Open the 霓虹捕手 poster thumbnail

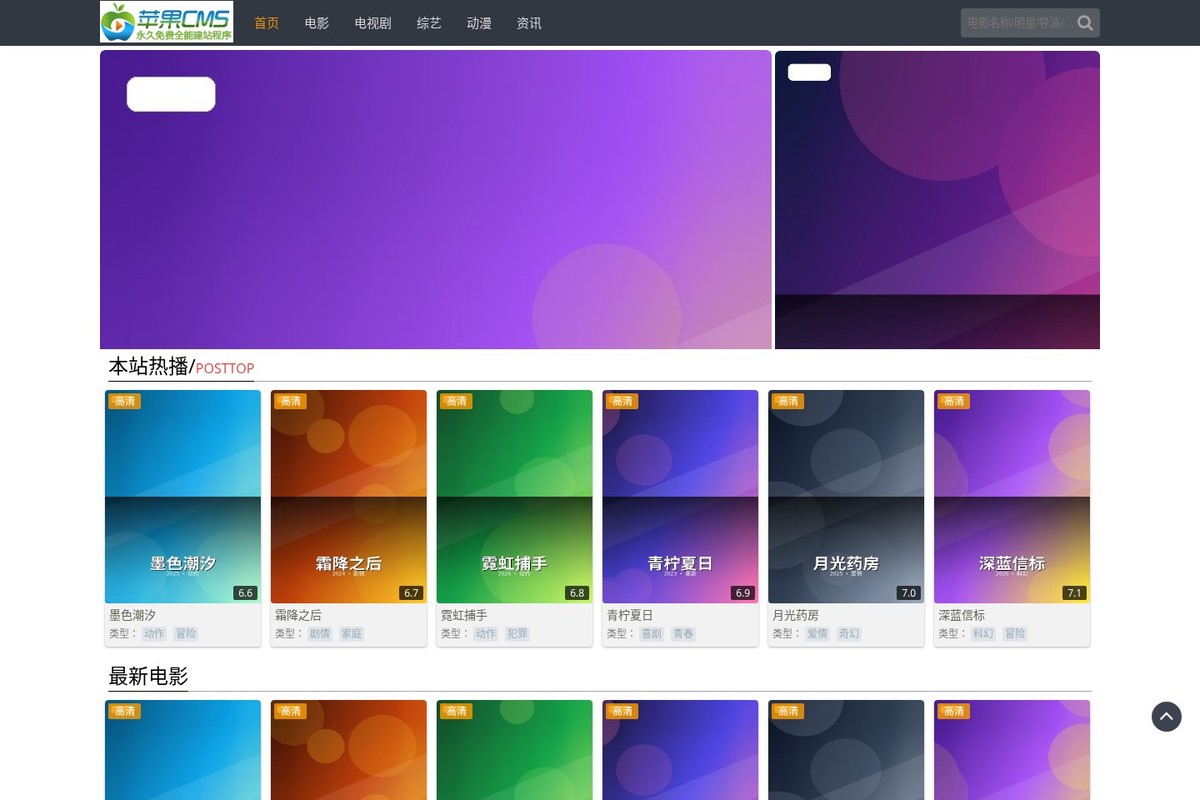tap(515, 496)
